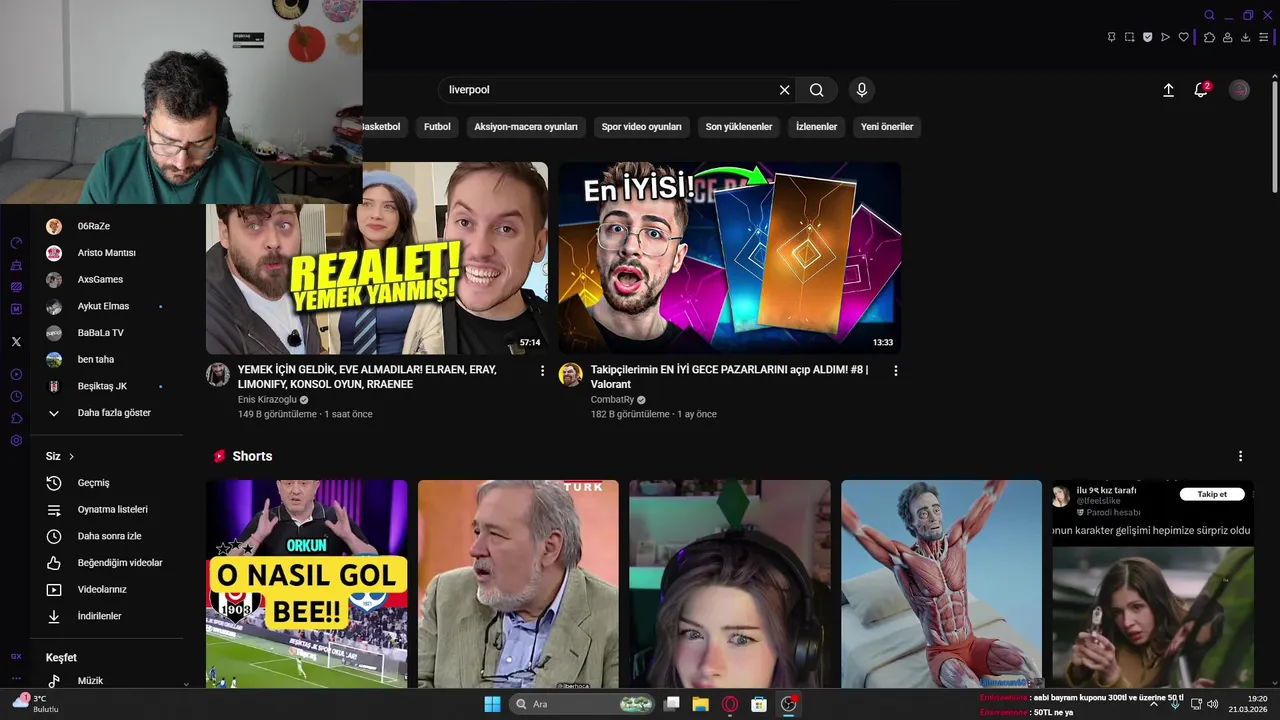Open Opera sidebar history clock icon
This screenshot has height=720, width=1280.
[x=16, y=397]
